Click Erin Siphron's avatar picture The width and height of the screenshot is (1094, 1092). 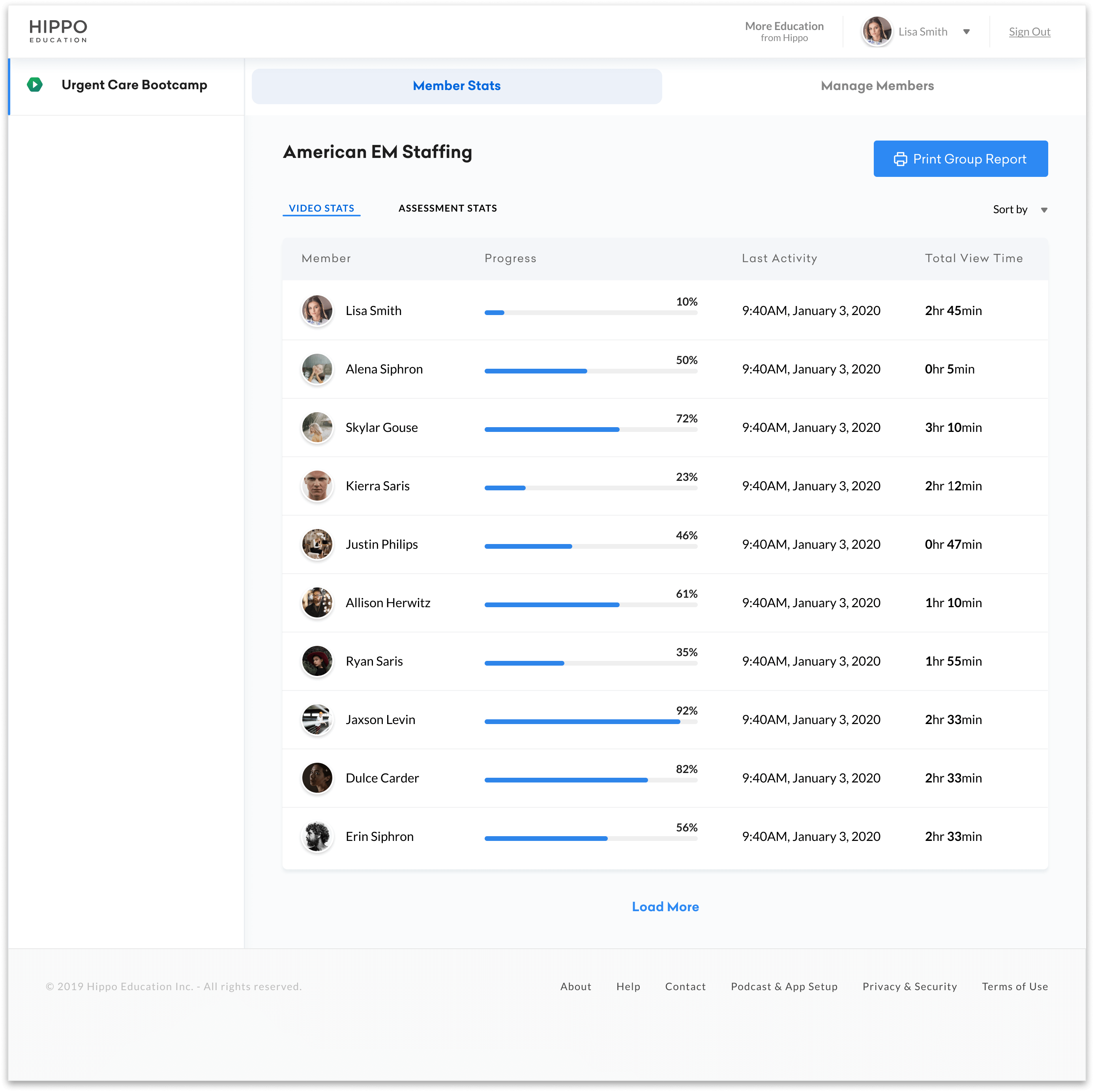click(317, 837)
